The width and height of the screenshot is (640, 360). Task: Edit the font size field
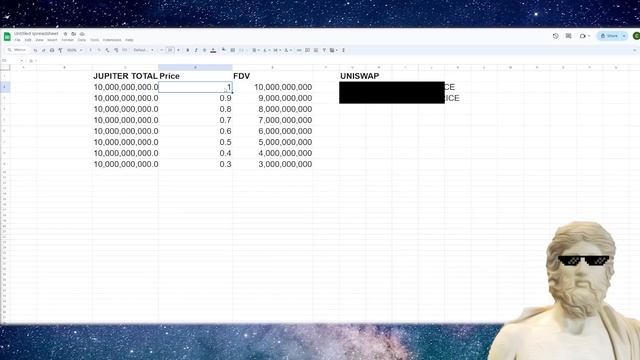point(170,50)
